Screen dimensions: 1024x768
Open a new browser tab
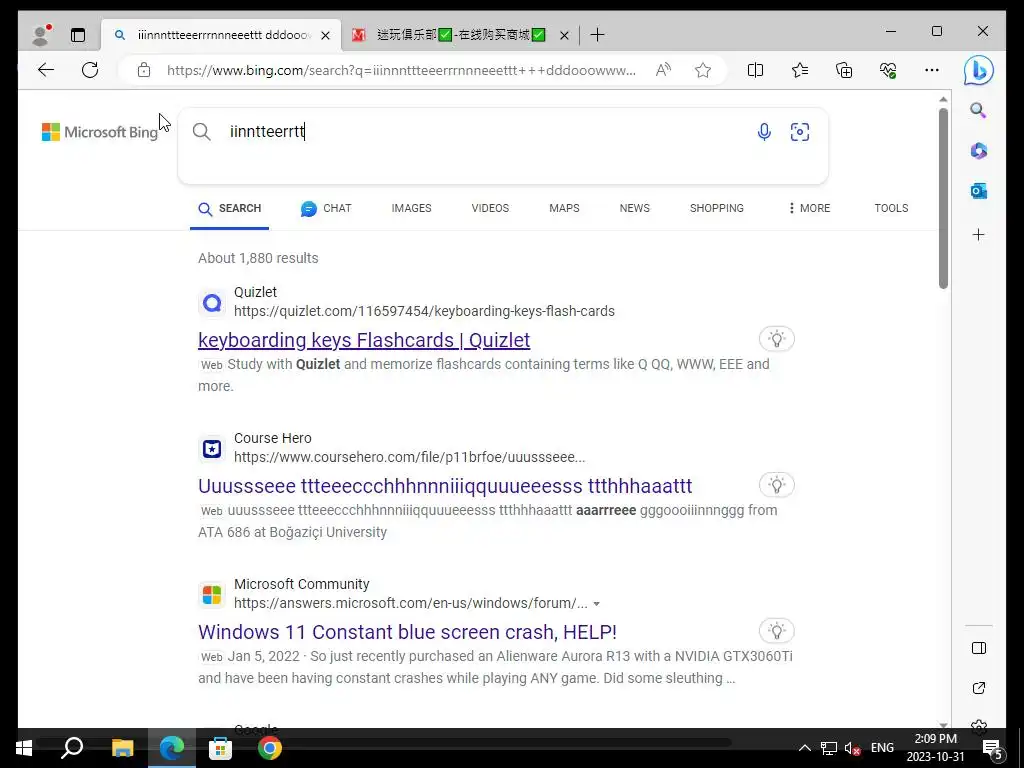click(x=597, y=35)
